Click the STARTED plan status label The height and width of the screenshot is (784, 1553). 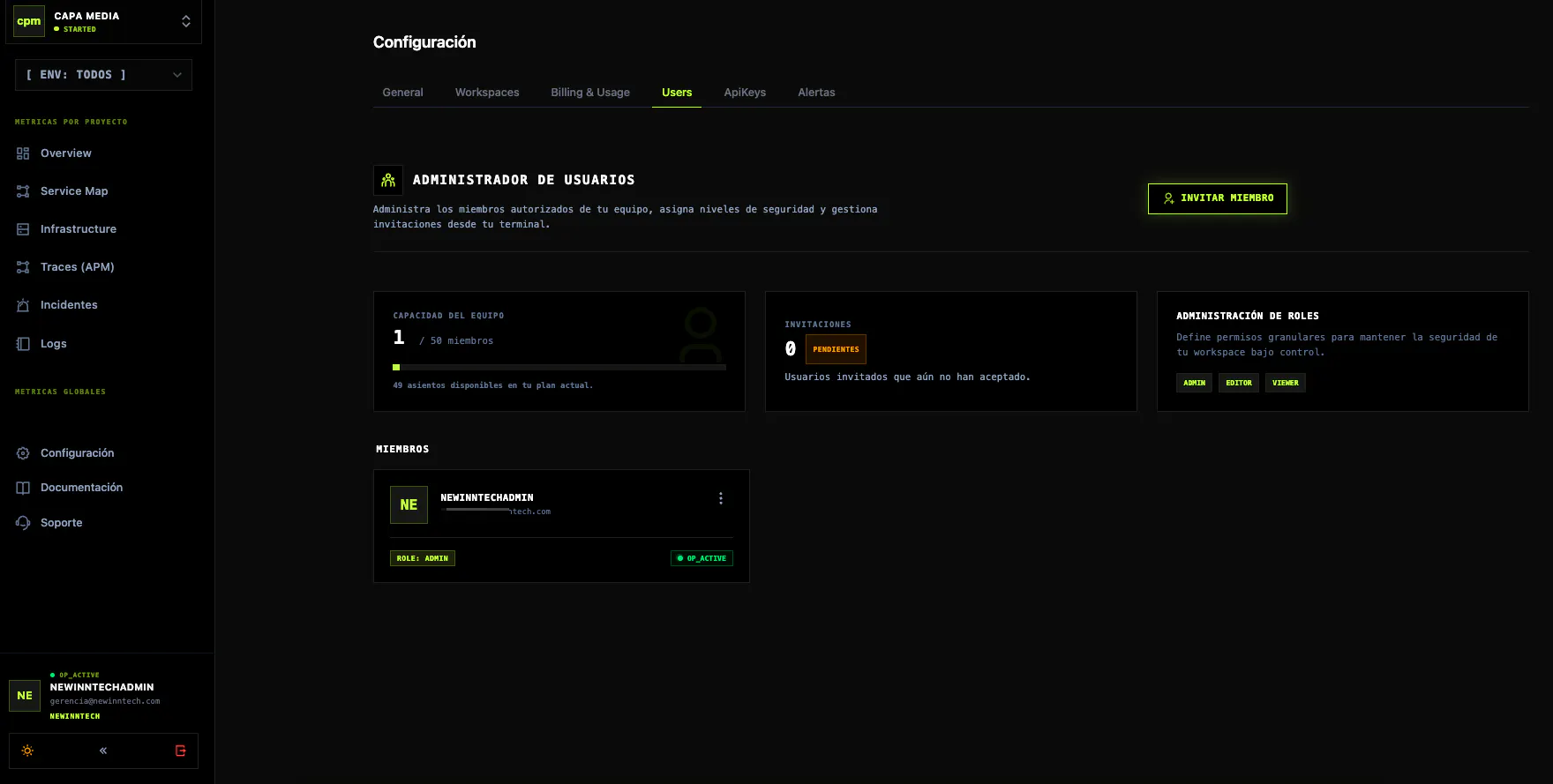(79, 29)
